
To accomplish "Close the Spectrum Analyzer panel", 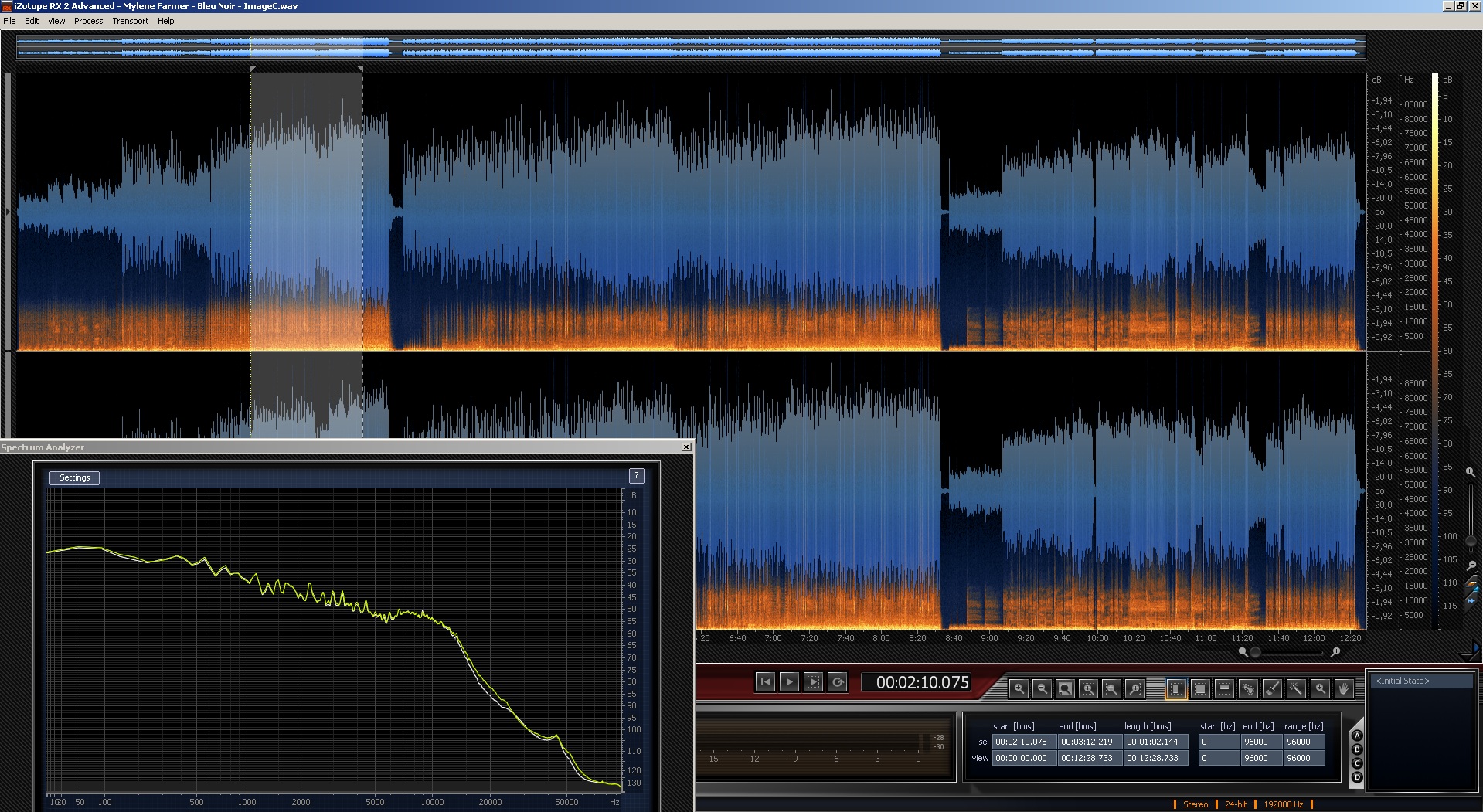I will tap(686, 447).
